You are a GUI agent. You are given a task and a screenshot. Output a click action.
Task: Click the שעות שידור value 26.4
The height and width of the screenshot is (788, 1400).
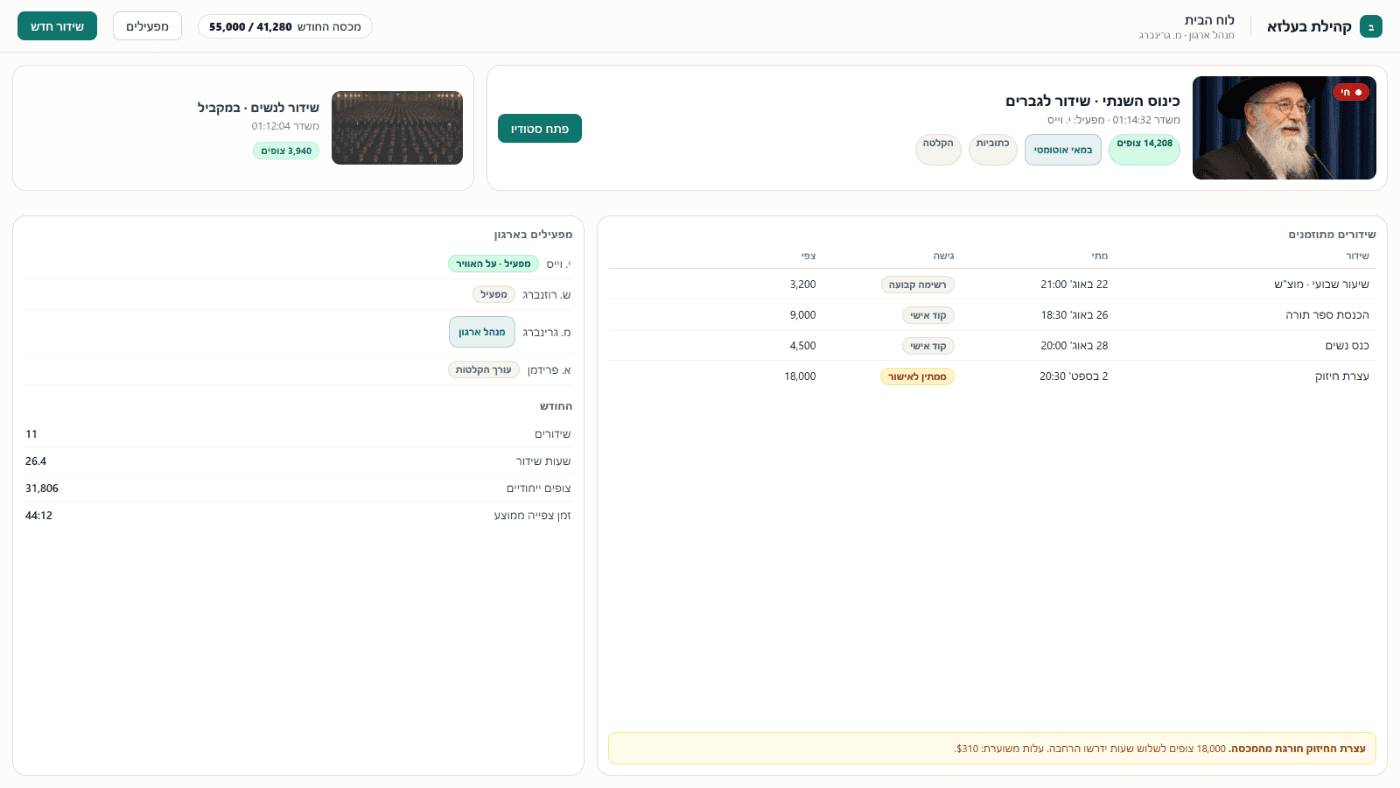[x=36, y=461]
